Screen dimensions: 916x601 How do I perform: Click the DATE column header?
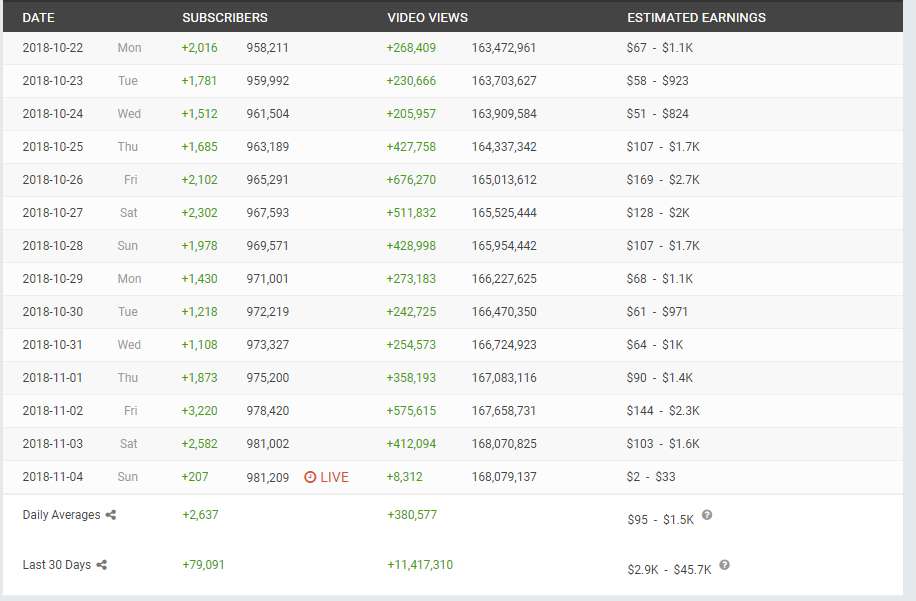tap(38, 18)
